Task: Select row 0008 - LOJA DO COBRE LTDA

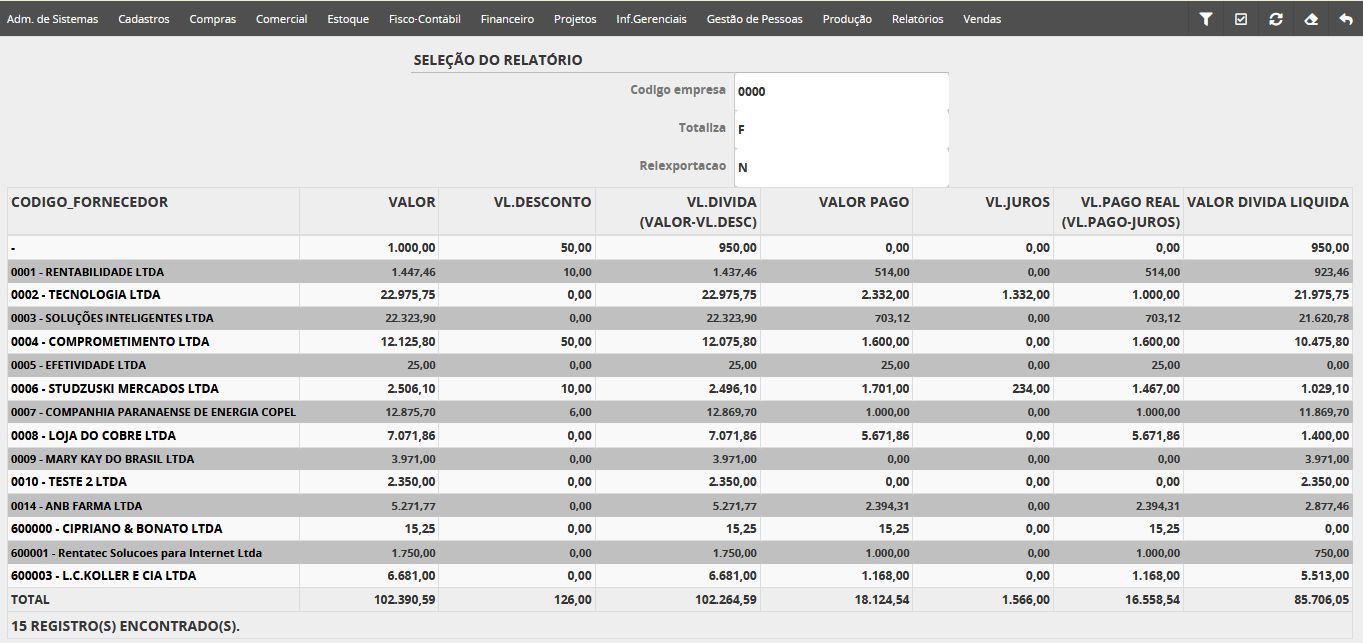Action: (x=680, y=436)
